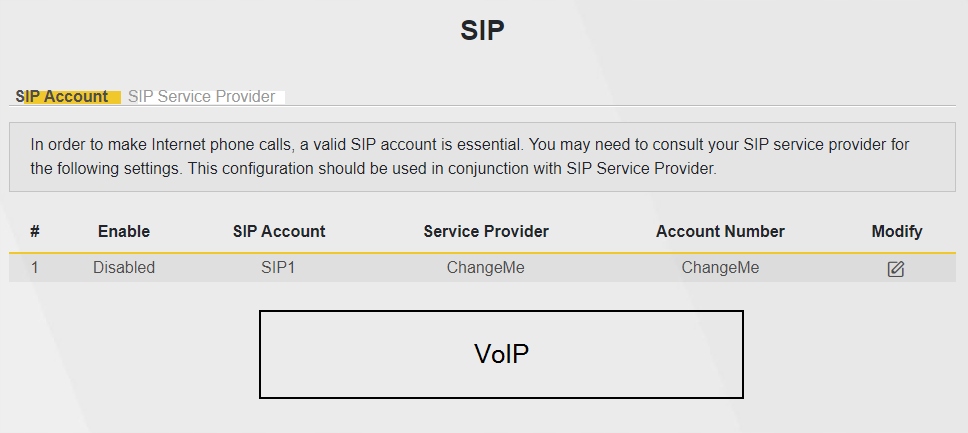The image size is (968, 433).
Task: Click the # column header
Action: coord(35,231)
